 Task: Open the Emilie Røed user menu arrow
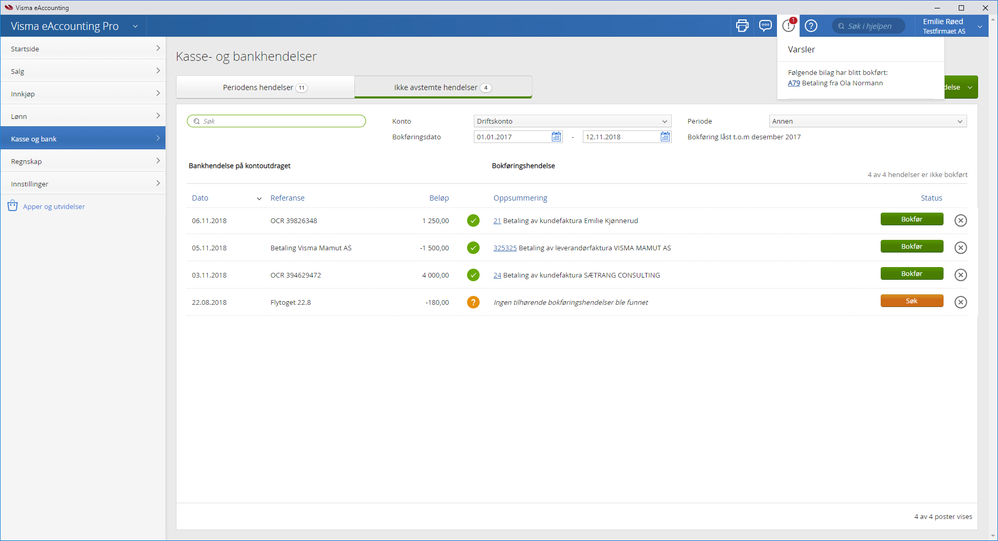tap(980, 26)
